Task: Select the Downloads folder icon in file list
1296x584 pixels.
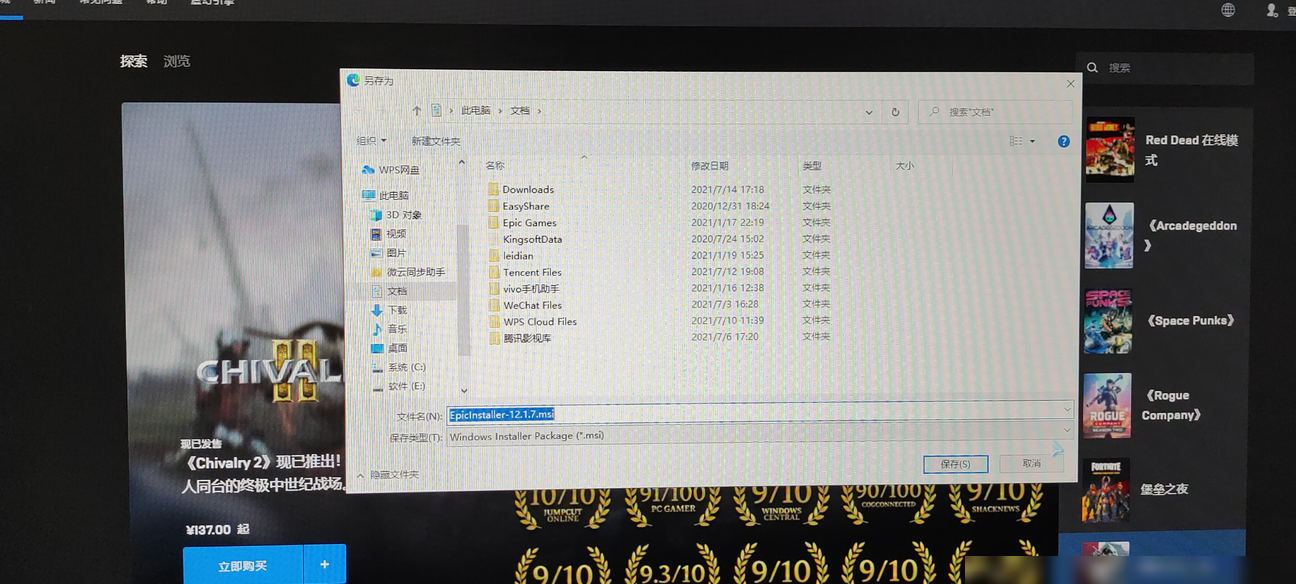Action: pyautogui.click(x=493, y=189)
